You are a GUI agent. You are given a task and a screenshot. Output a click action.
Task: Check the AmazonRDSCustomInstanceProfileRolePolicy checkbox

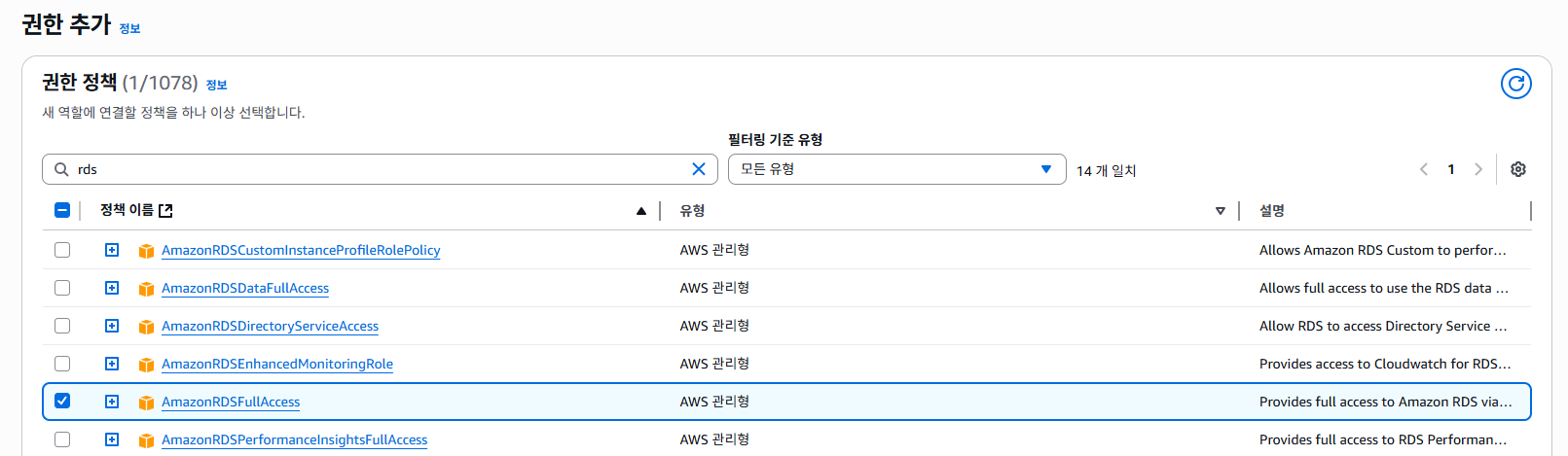tap(62, 250)
